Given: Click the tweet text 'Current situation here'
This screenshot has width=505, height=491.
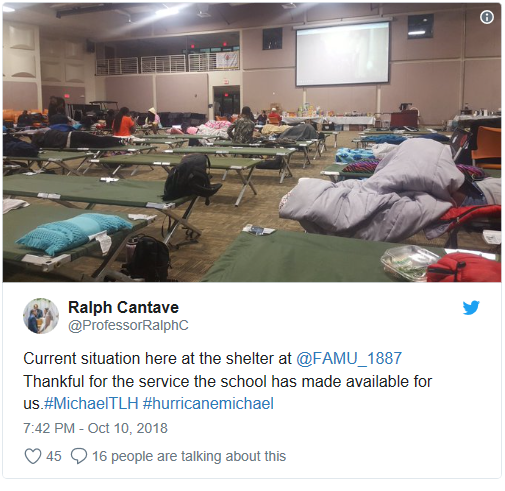Looking at the screenshot, I should coord(81,359).
